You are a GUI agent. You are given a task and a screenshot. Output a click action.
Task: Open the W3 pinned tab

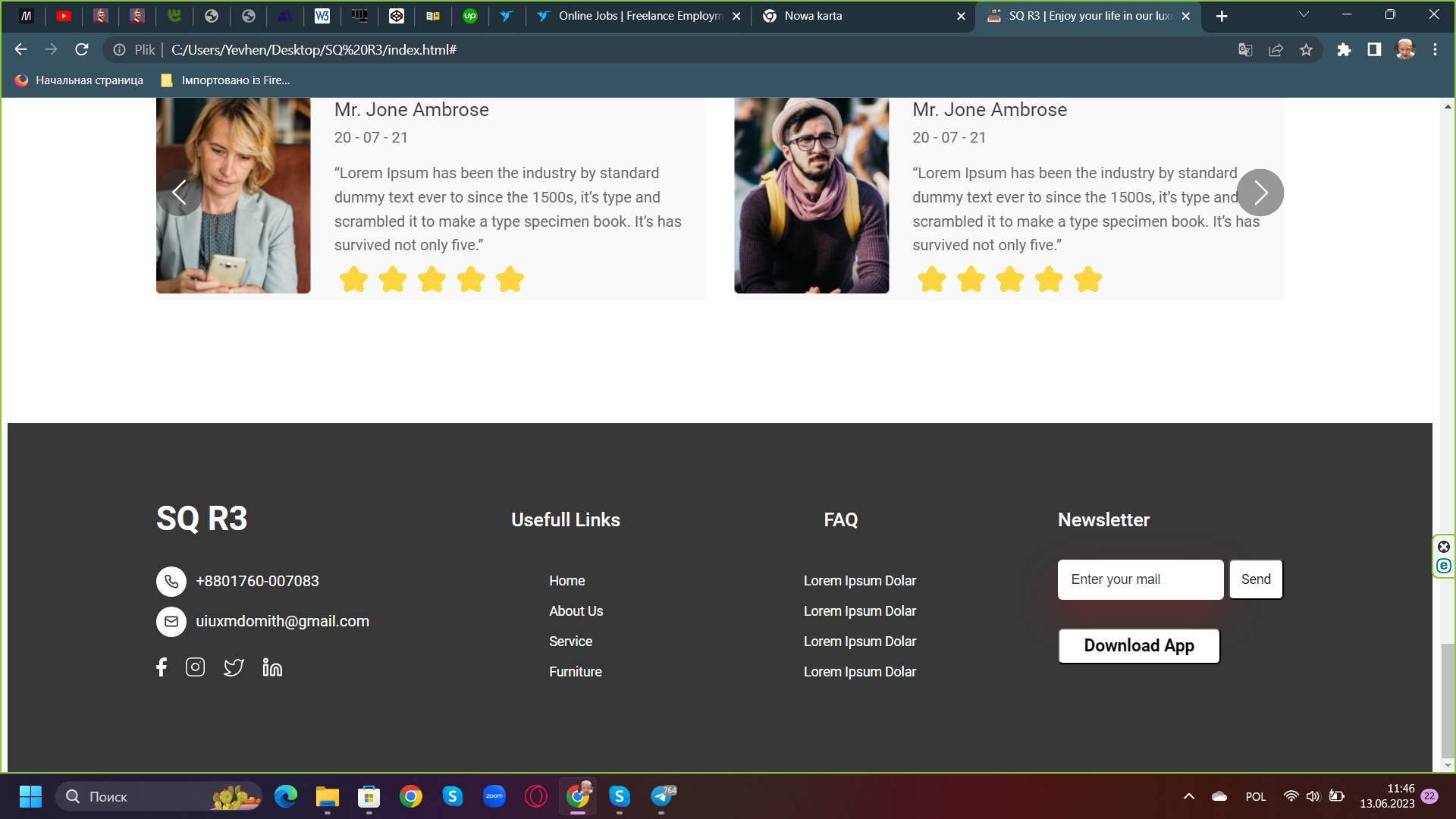coord(322,16)
